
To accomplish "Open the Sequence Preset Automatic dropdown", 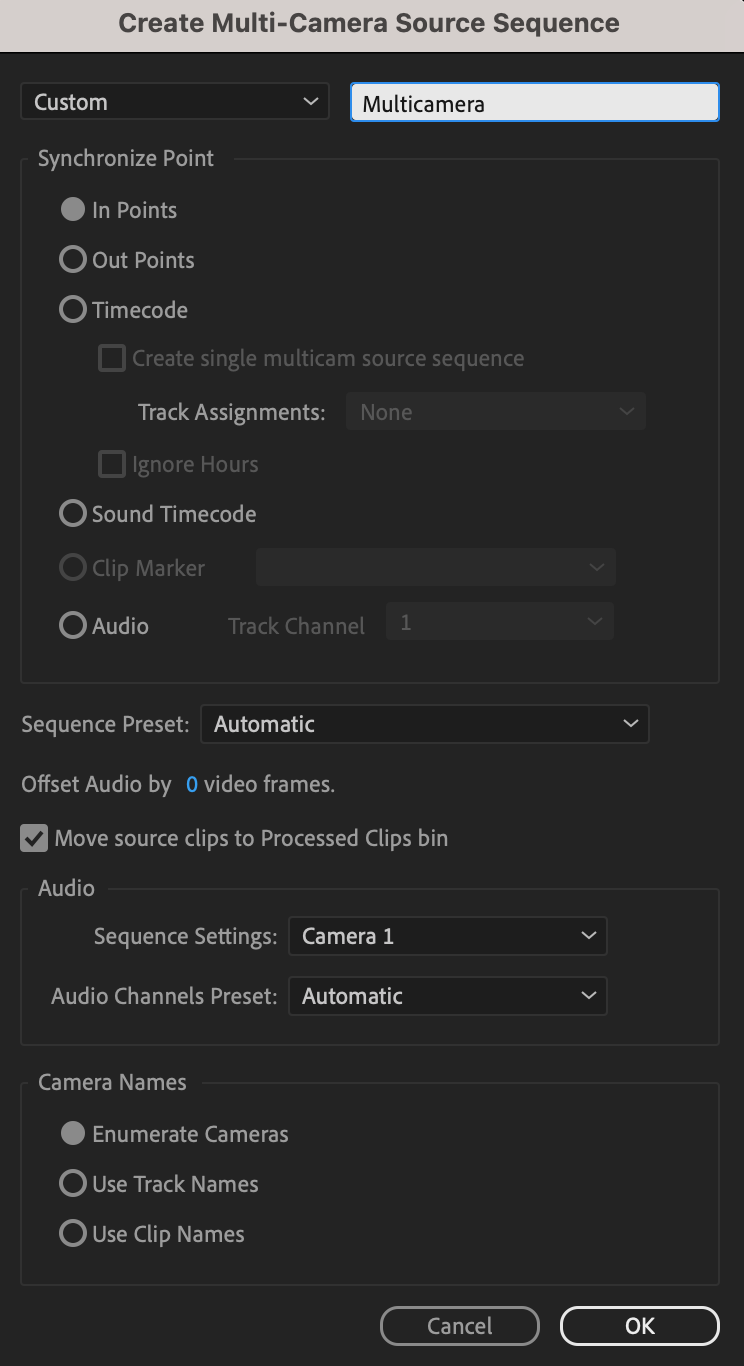I will 425,724.
